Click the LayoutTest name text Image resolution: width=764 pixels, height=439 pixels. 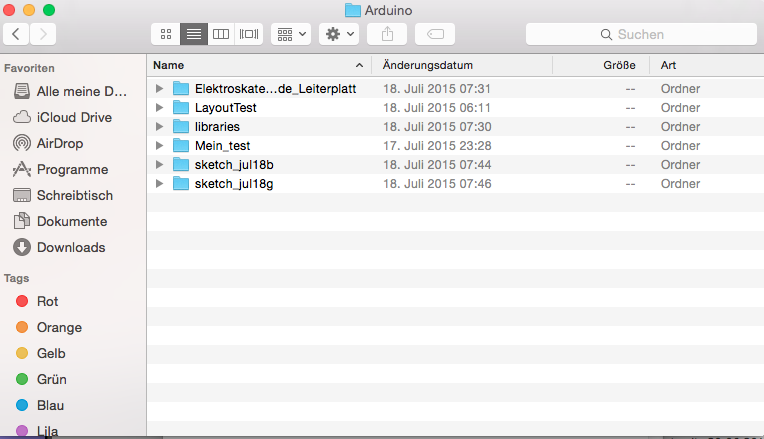tap(226, 108)
